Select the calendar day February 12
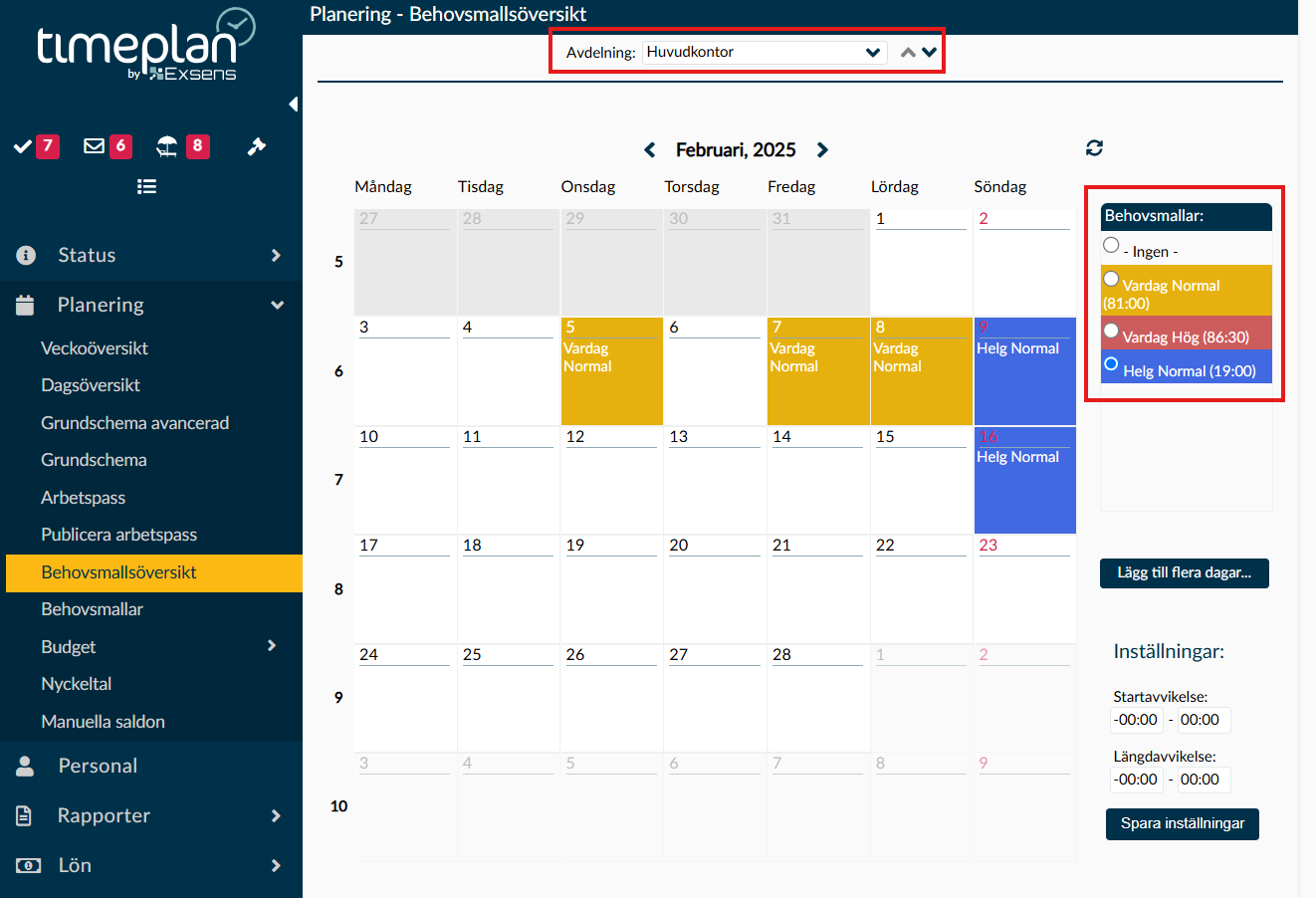Image resolution: width=1316 pixels, height=898 pixels. click(611, 480)
